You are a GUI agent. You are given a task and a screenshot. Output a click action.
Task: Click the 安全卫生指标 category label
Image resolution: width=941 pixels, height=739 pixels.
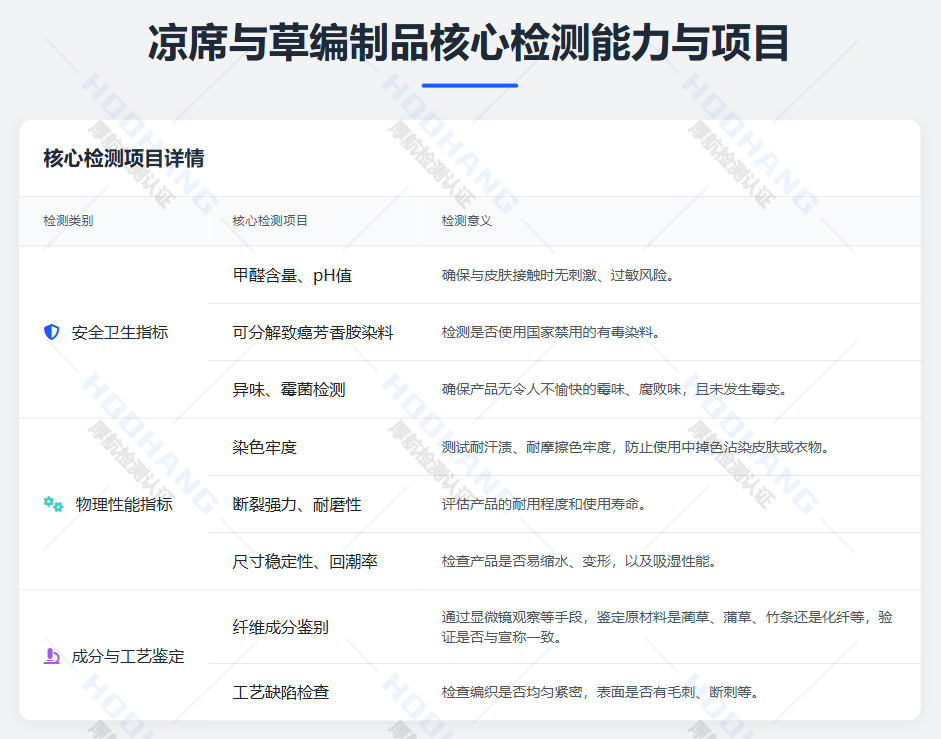pos(120,332)
